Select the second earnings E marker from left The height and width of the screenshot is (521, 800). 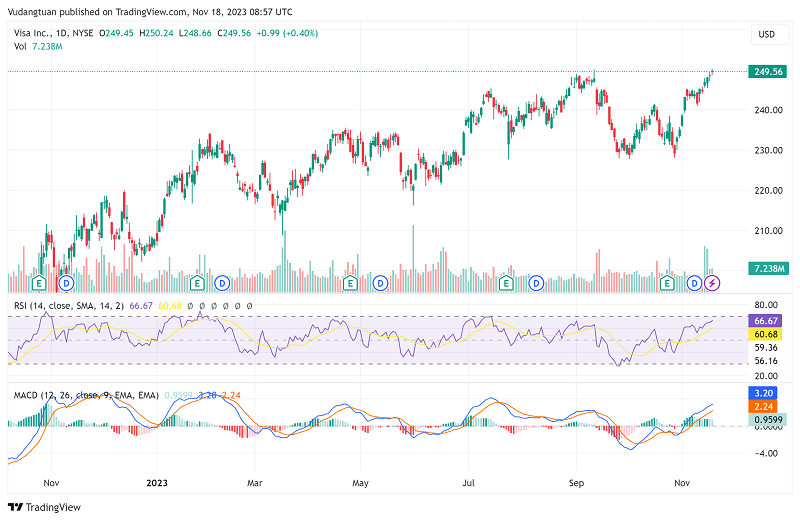click(x=198, y=283)
